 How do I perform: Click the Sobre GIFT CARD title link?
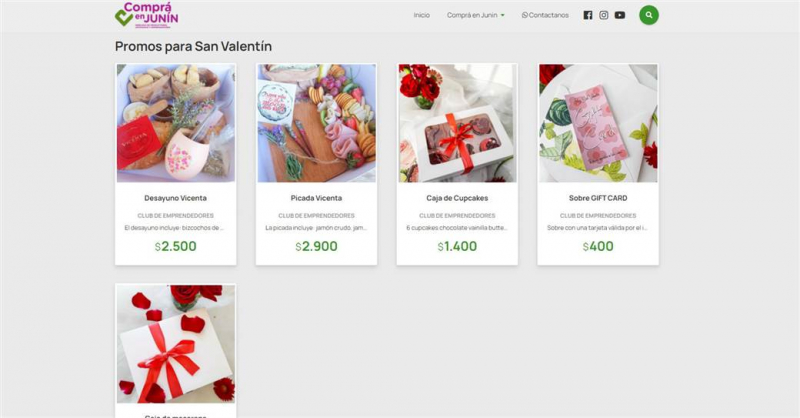pyautogui.click(x=598, y=198)
